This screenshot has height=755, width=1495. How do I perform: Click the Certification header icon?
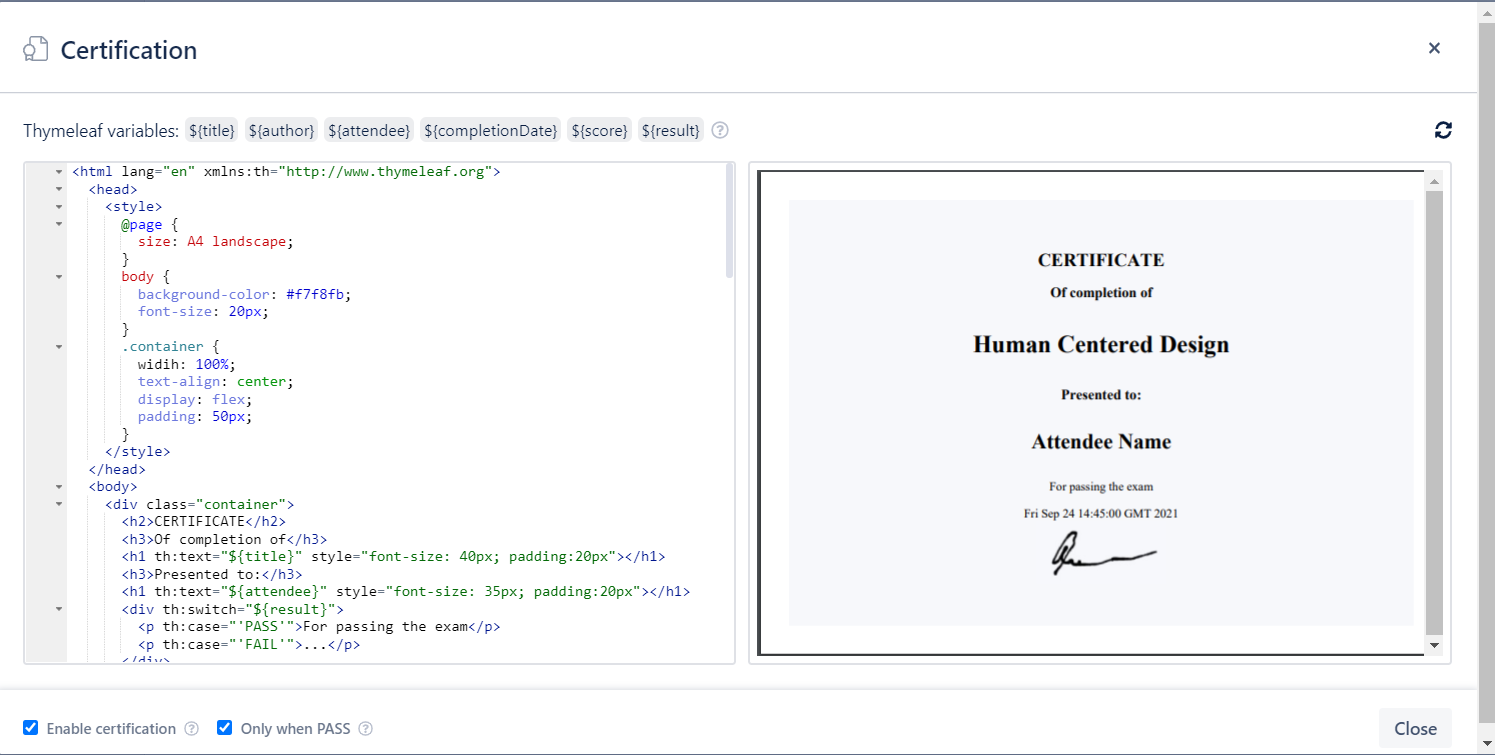click(36, 50)
